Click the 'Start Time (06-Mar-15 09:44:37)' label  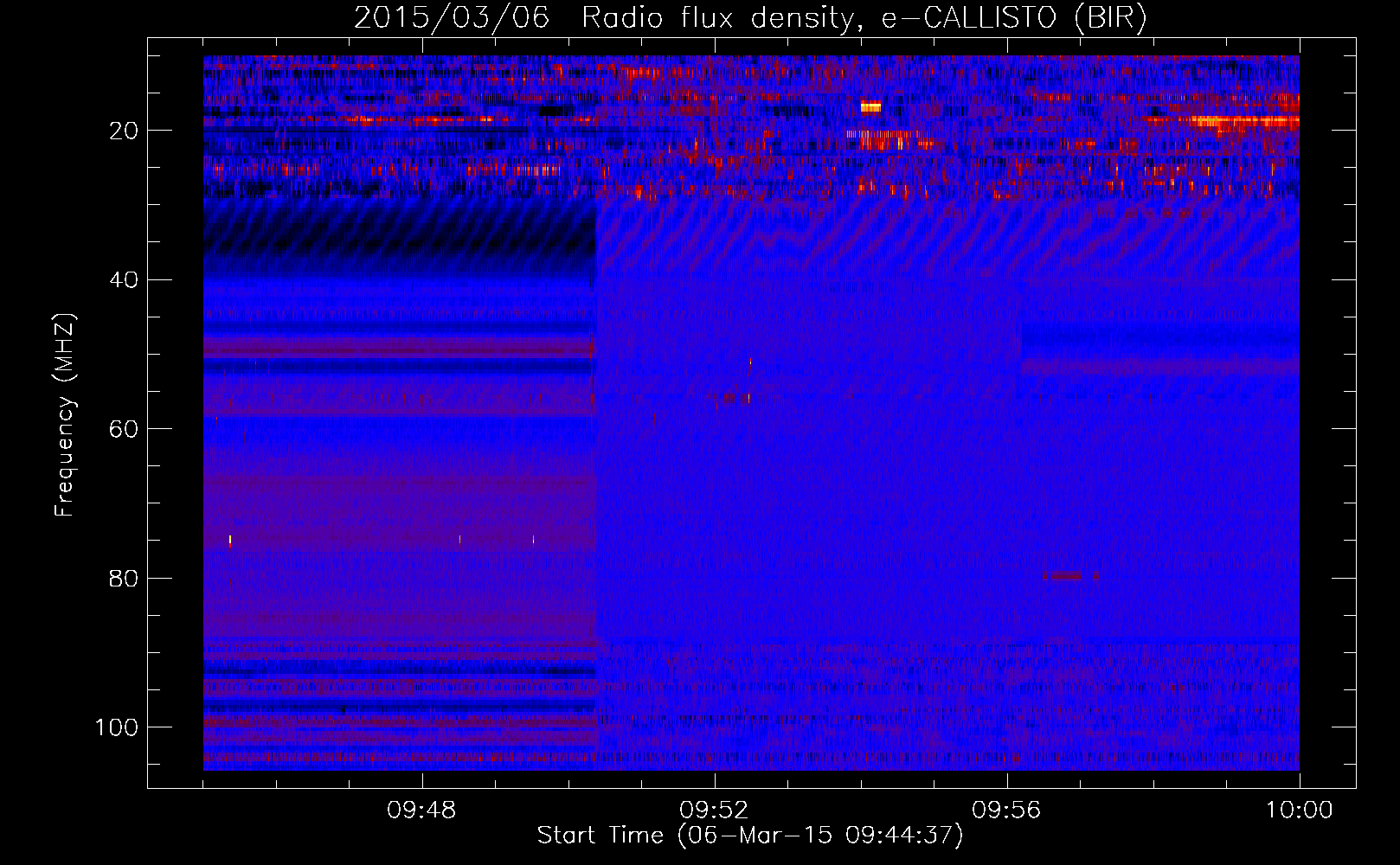pyautogui.click(x=750, y=836)
